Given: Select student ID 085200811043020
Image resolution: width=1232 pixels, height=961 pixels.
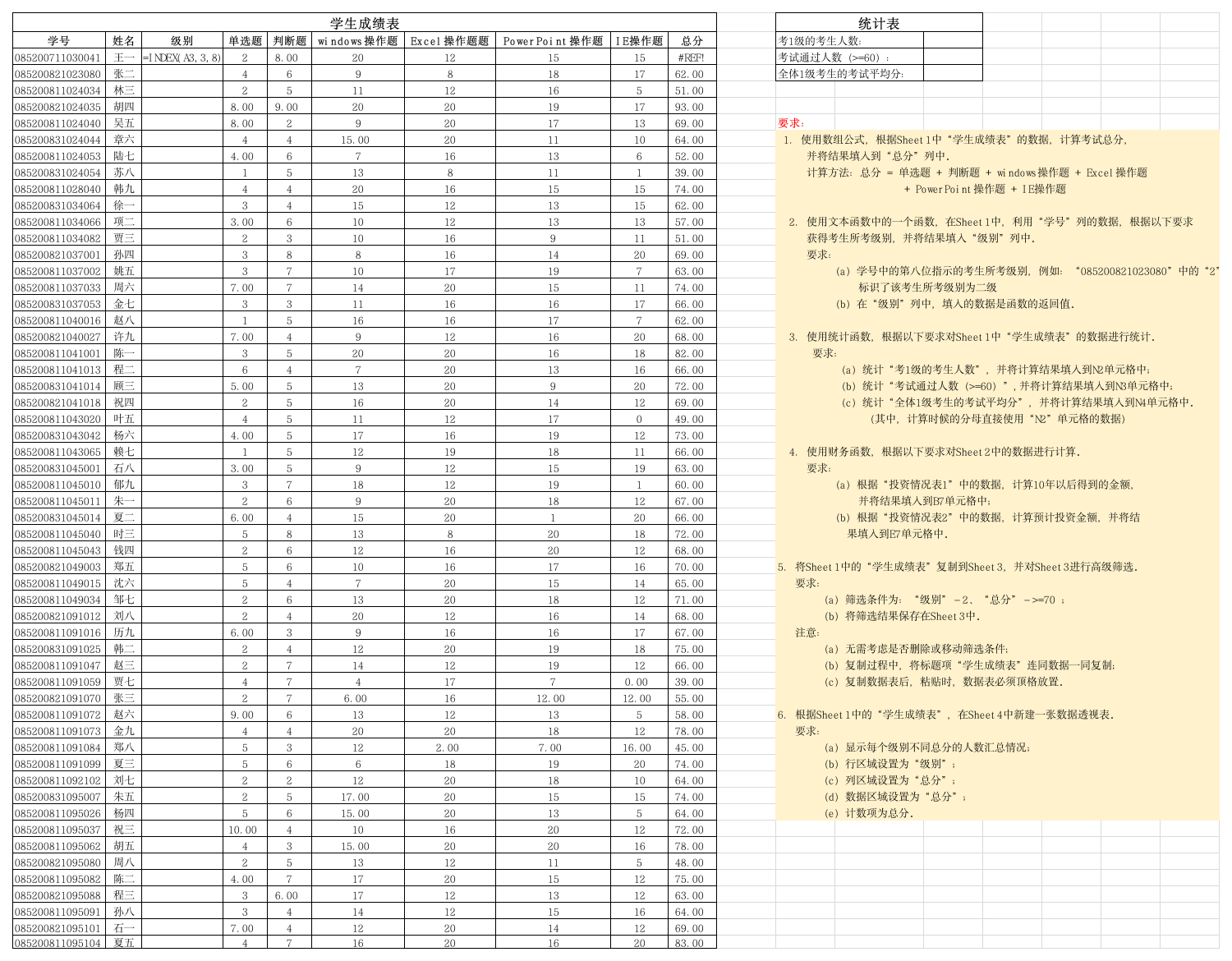Looking at the screenshot, I should click(59, 419).
